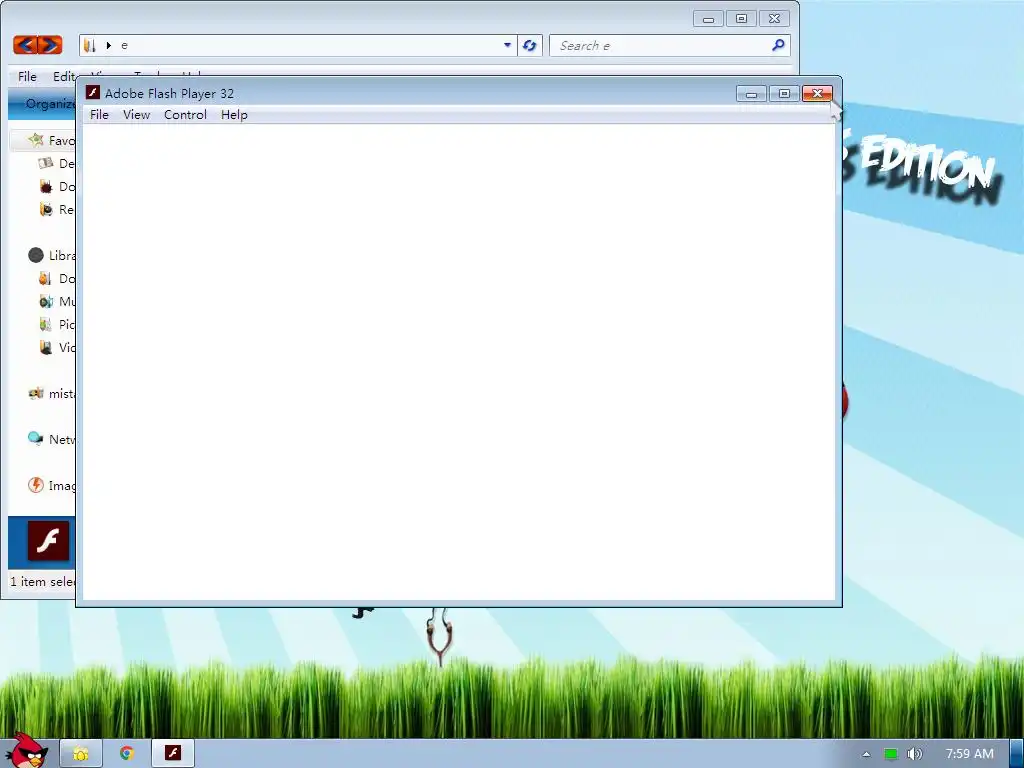Open the File menu in Explorer window
The height and width of the screenshot is (768, 1024).
[x=27, y=77]
